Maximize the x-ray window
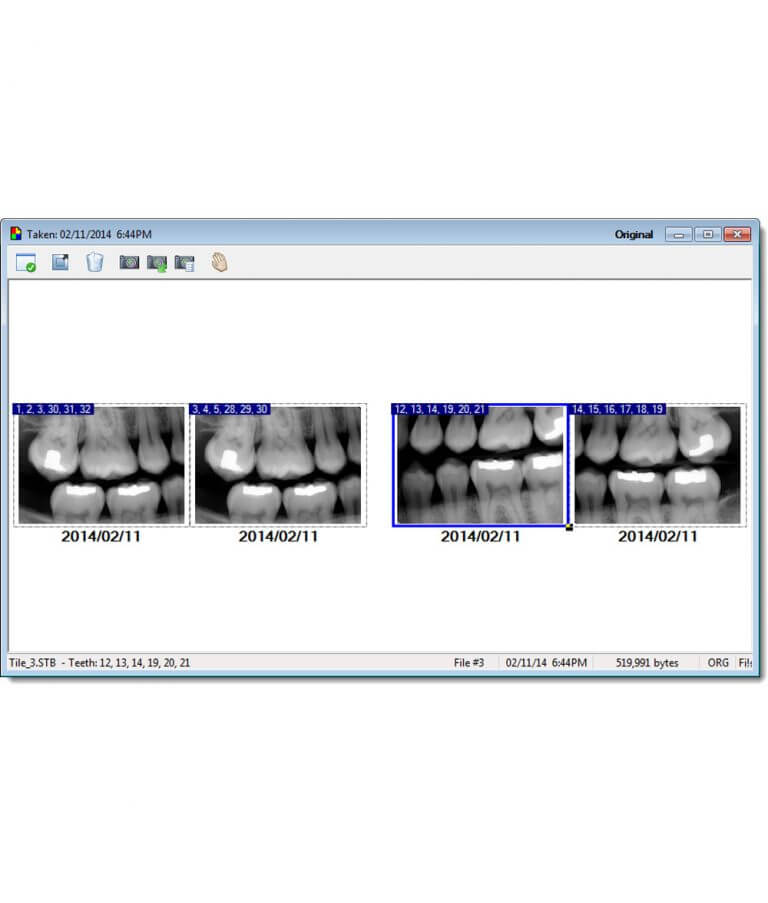 pyautogui.click(x=708, y=234)
